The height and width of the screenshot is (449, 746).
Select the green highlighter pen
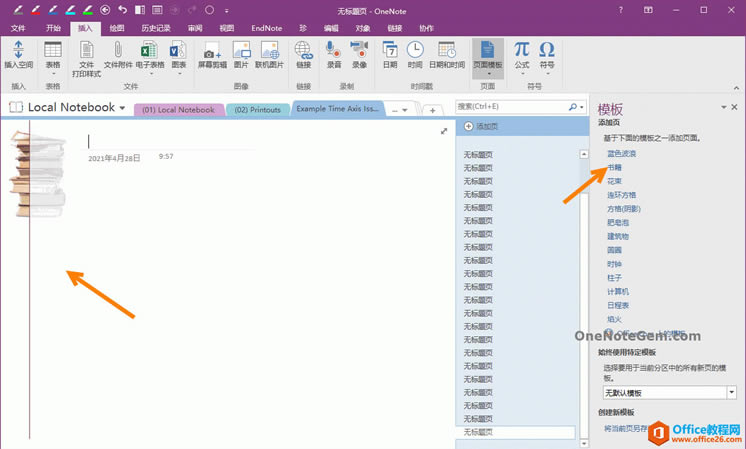88,10
